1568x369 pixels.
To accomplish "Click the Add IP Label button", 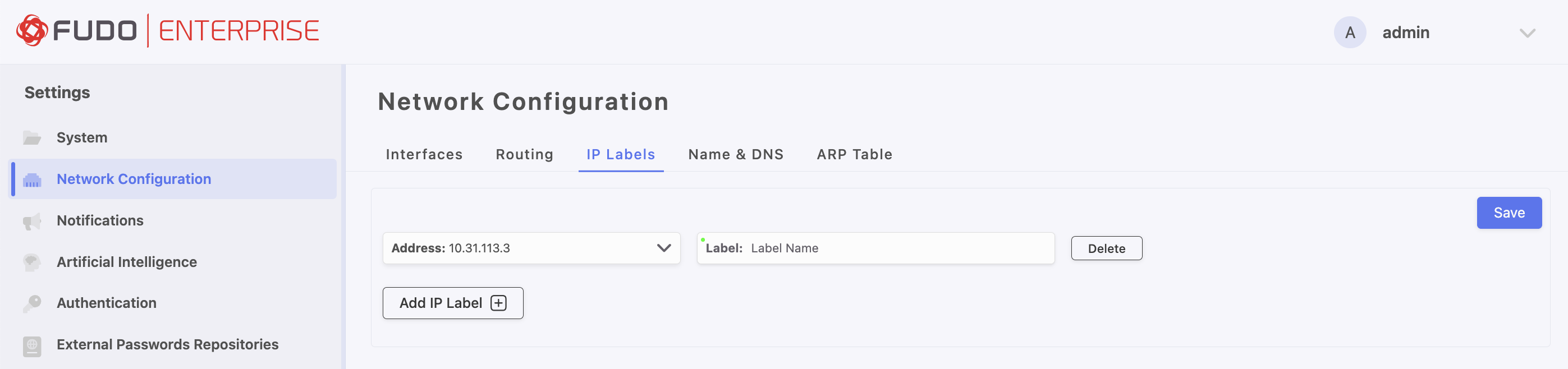I will (x=452, y=303).
